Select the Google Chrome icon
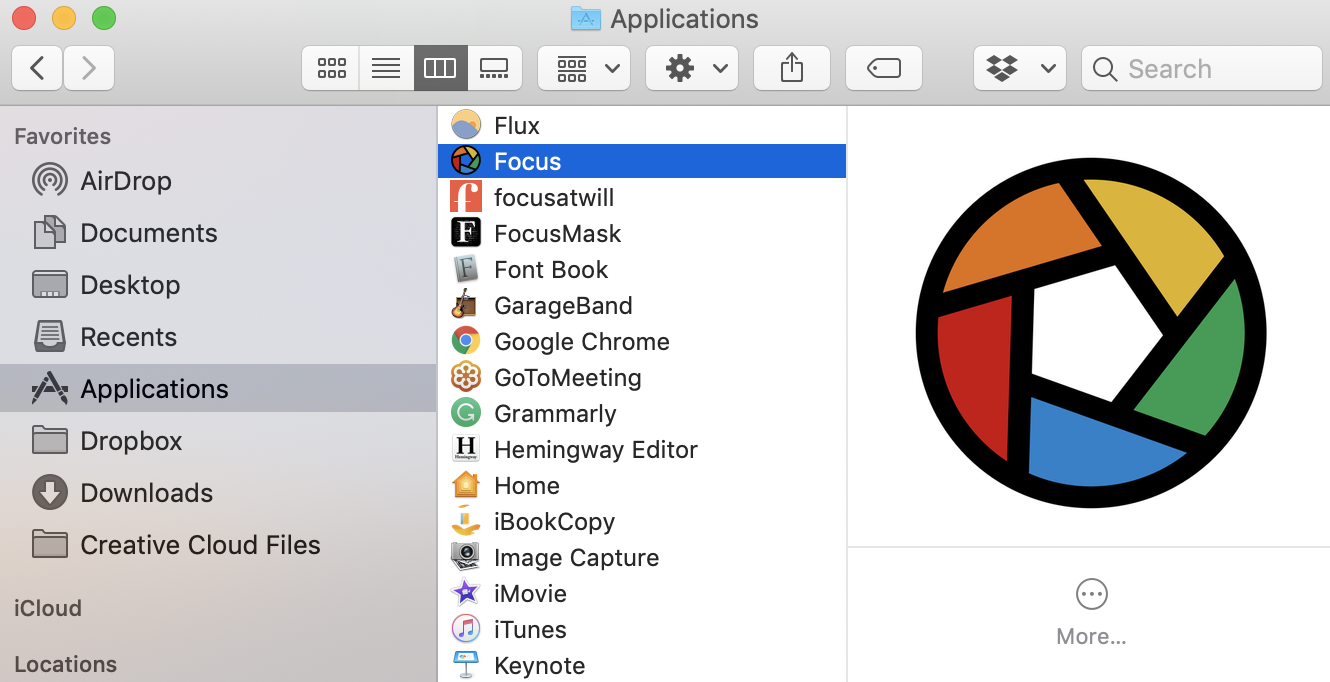The width and height of the screenshot is (1330, 682). point(466,341)
